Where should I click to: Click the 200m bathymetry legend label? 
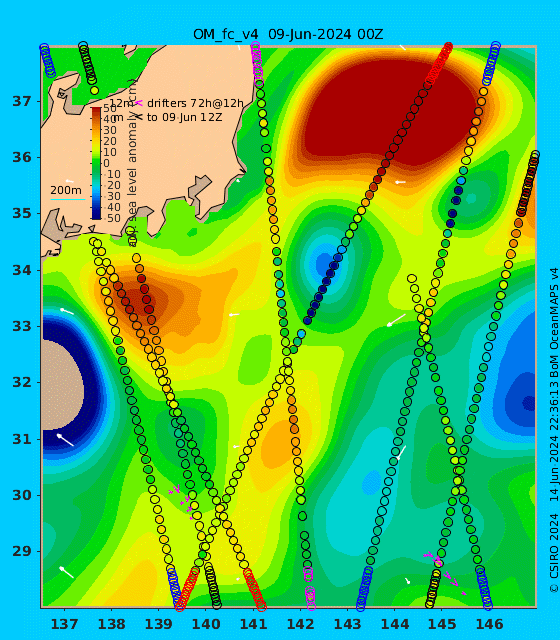(x=66, y=190)
